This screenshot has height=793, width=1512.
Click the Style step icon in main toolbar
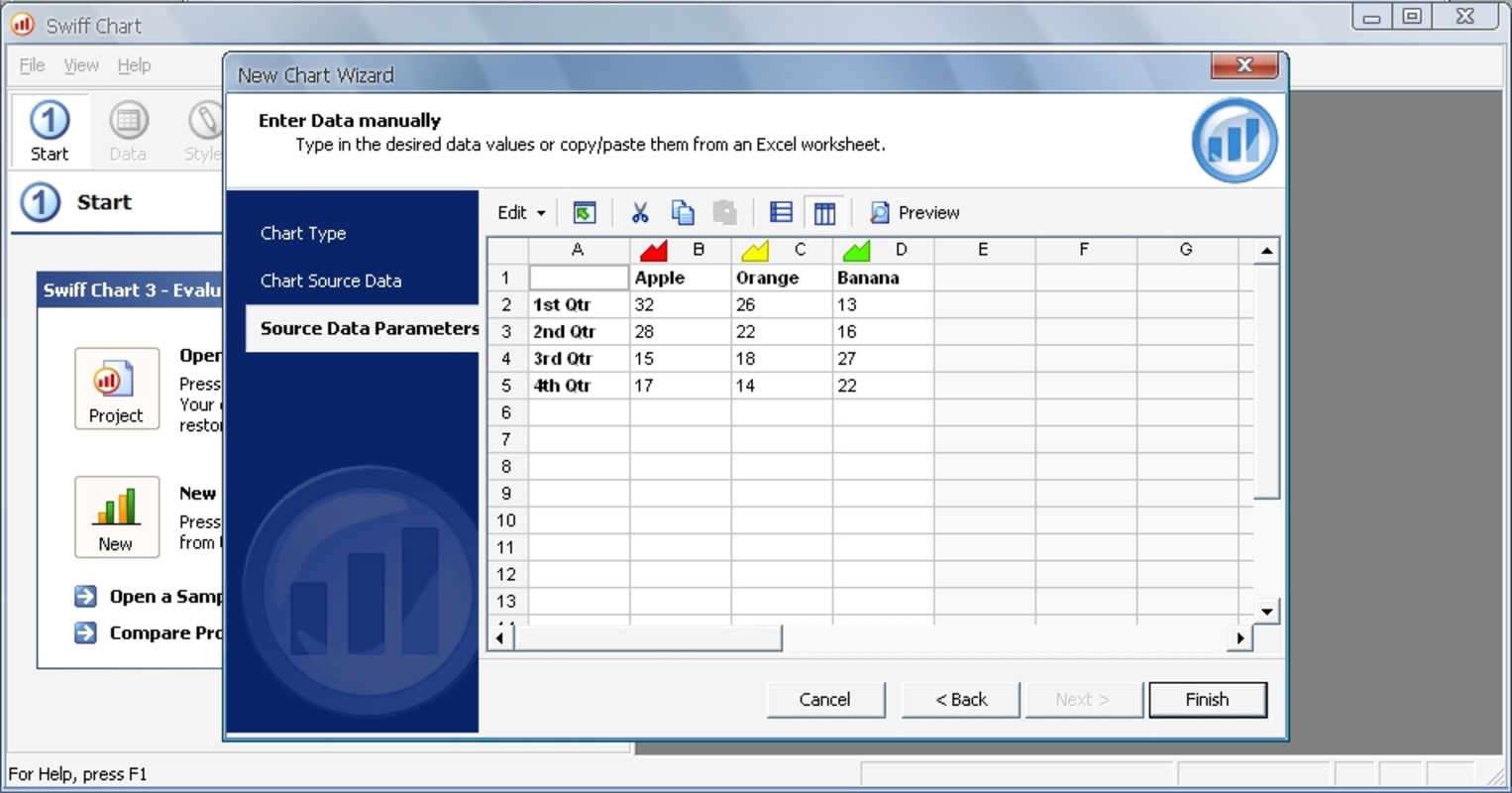point(203,131)
